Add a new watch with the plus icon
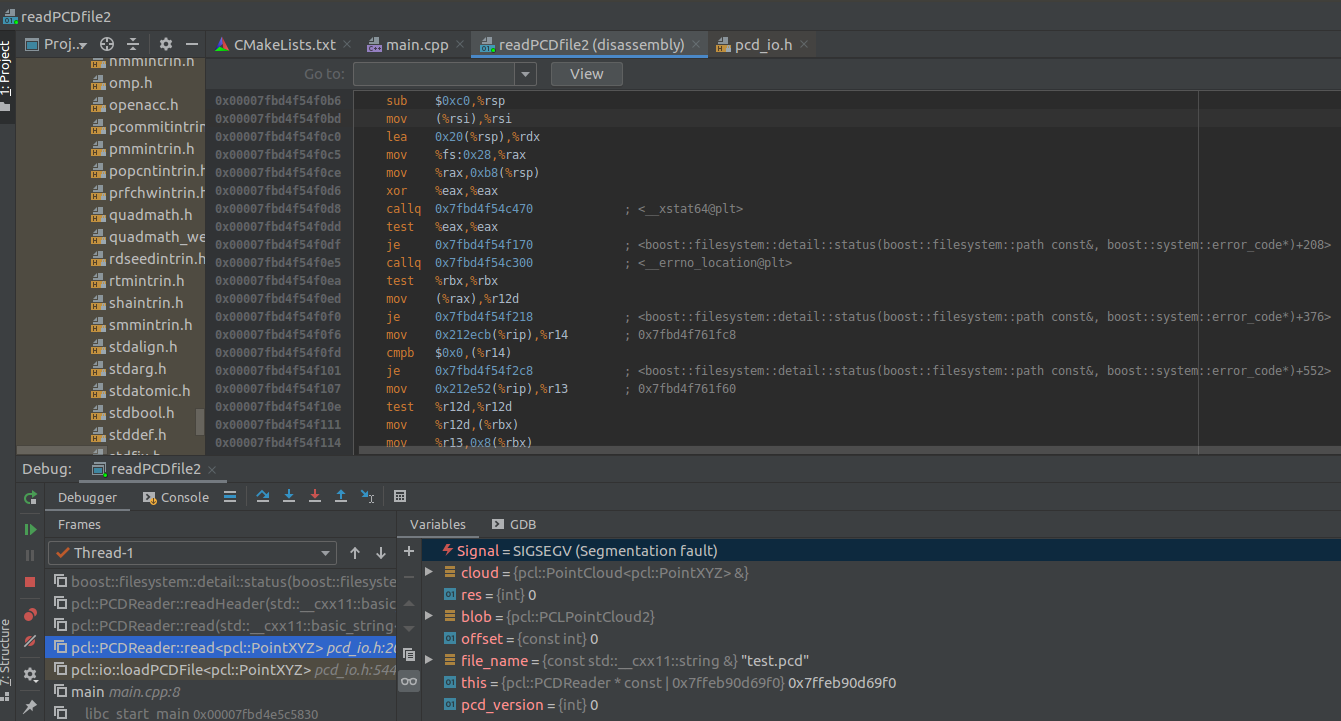 point(408,551)
